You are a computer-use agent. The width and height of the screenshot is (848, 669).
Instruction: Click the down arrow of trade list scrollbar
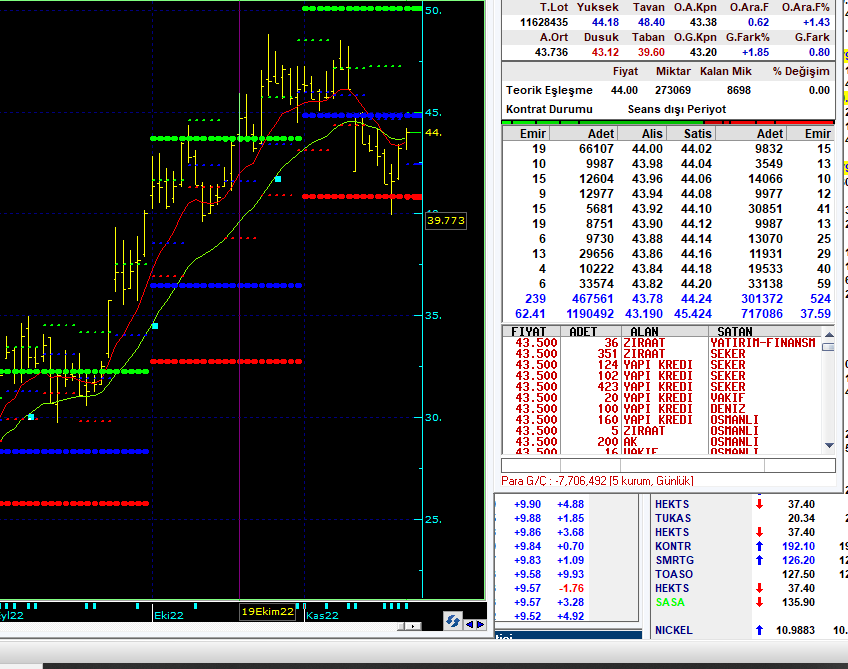click(x=829, y=446)
